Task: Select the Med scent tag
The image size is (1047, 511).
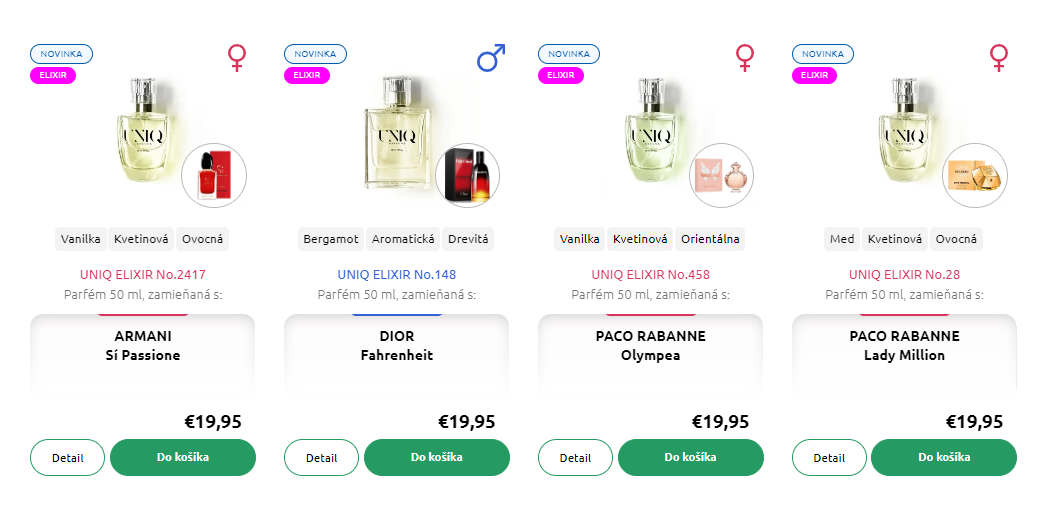Action: (x=842, y=239)
